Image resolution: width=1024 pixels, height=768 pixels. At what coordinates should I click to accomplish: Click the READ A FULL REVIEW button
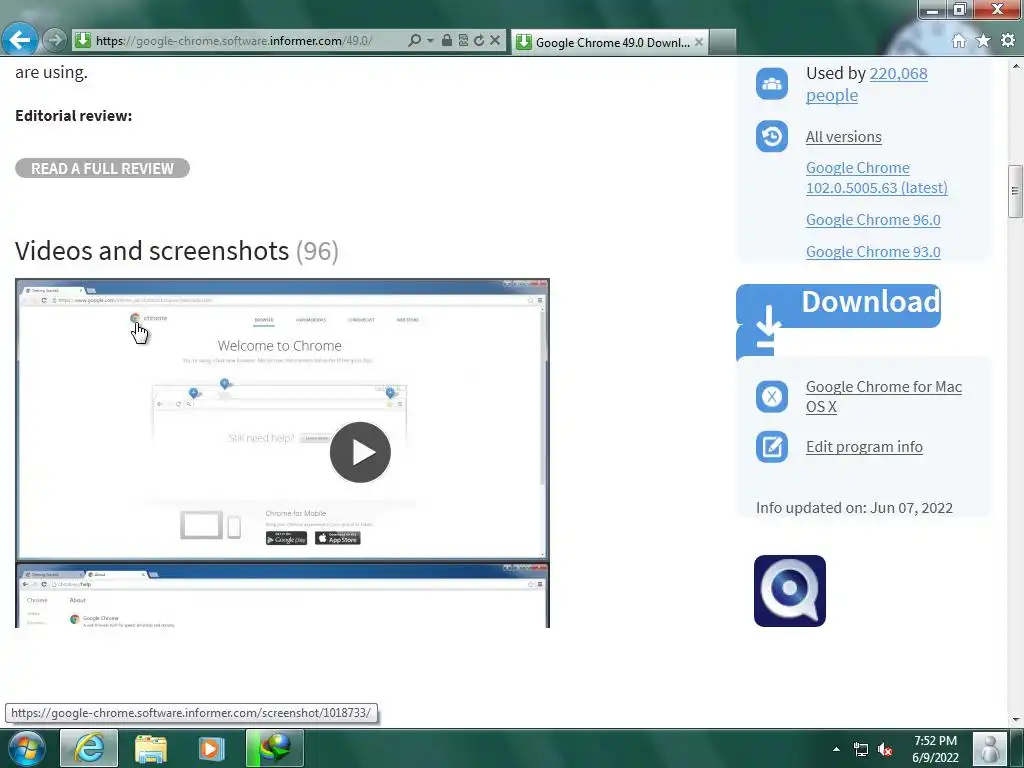103,168
